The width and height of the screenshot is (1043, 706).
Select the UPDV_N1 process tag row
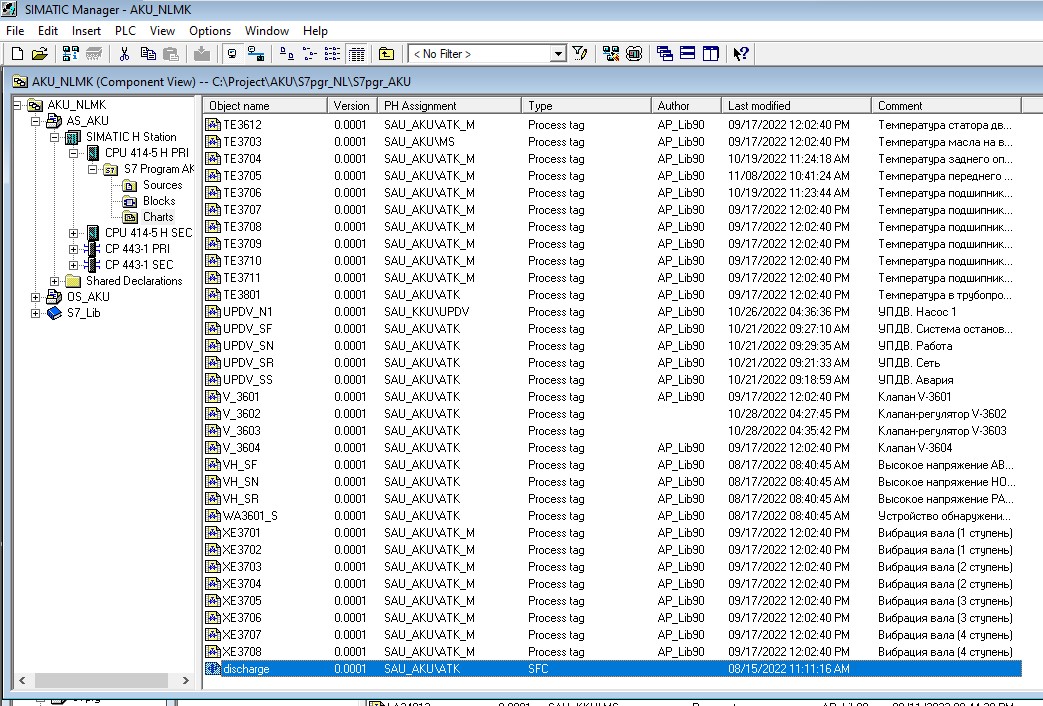(612, 311)
